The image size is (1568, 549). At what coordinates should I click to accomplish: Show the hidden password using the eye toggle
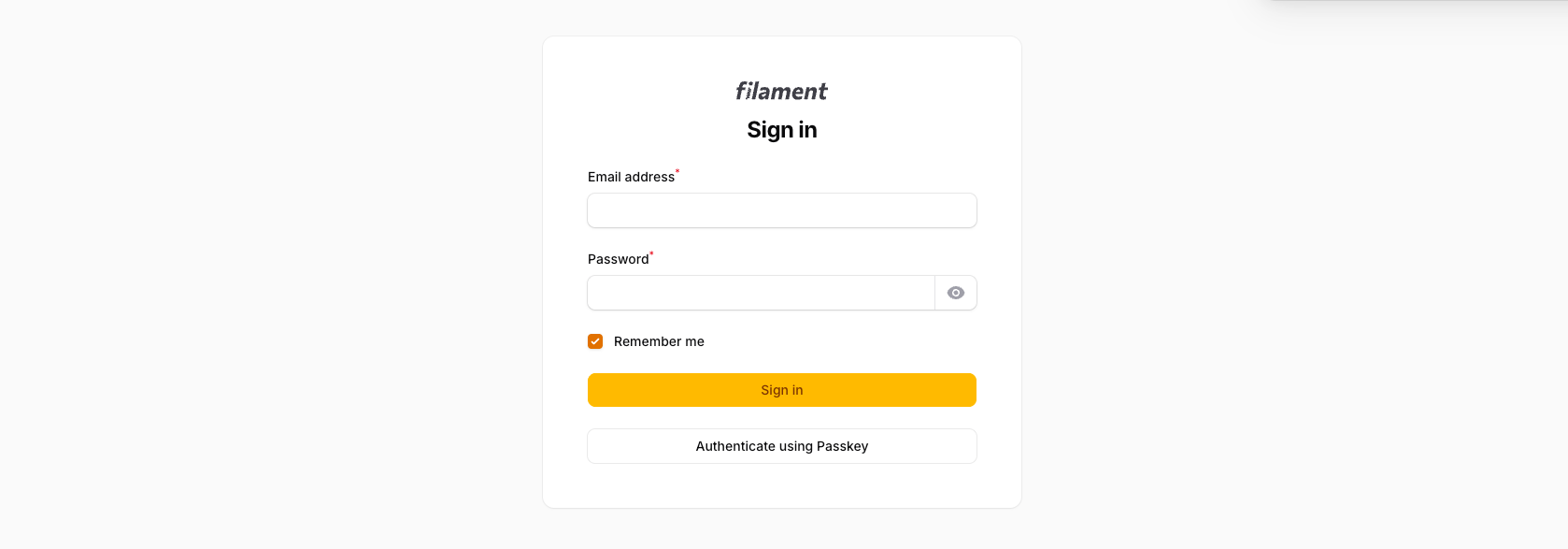pyautogui.click(x=955, y=293)
